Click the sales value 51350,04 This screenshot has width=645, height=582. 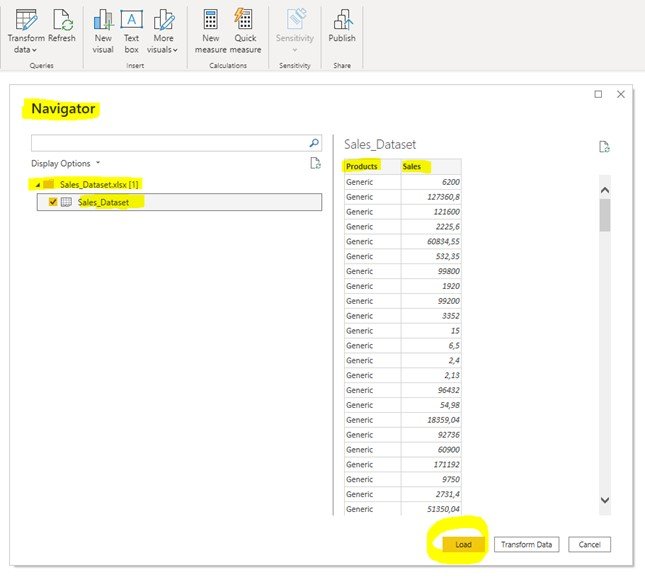tap(443, 509)
